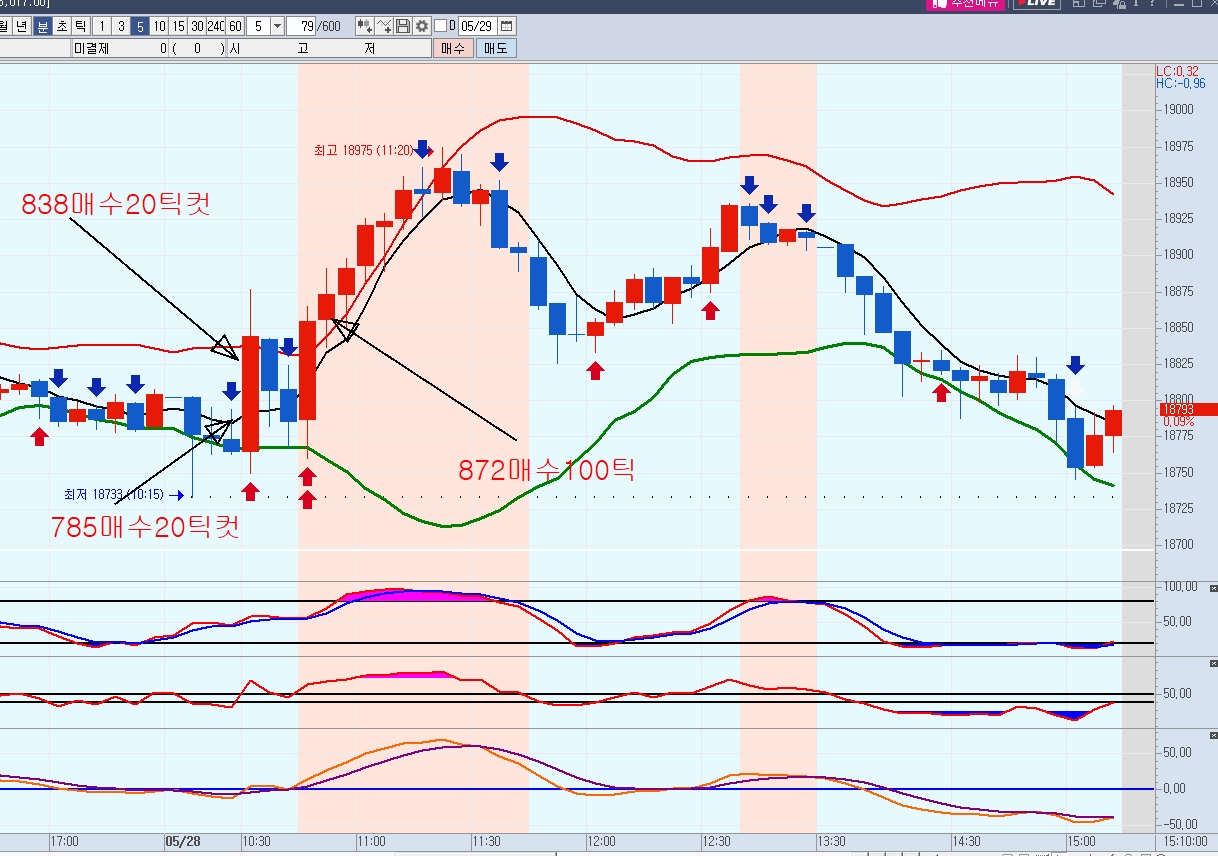Toggle the D checkbox beside date field
Image resolution: width=1218 pixels, height=856 pixels.
(440, 26)
